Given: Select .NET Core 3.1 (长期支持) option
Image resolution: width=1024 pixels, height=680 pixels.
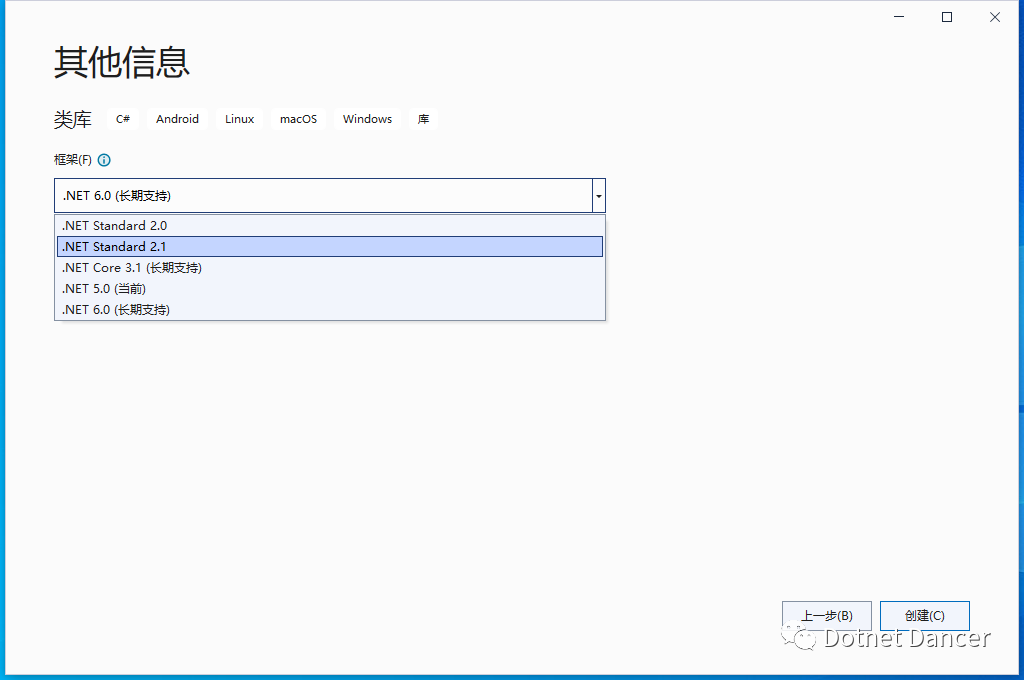Looking at the screenshot, I should 330,268.
